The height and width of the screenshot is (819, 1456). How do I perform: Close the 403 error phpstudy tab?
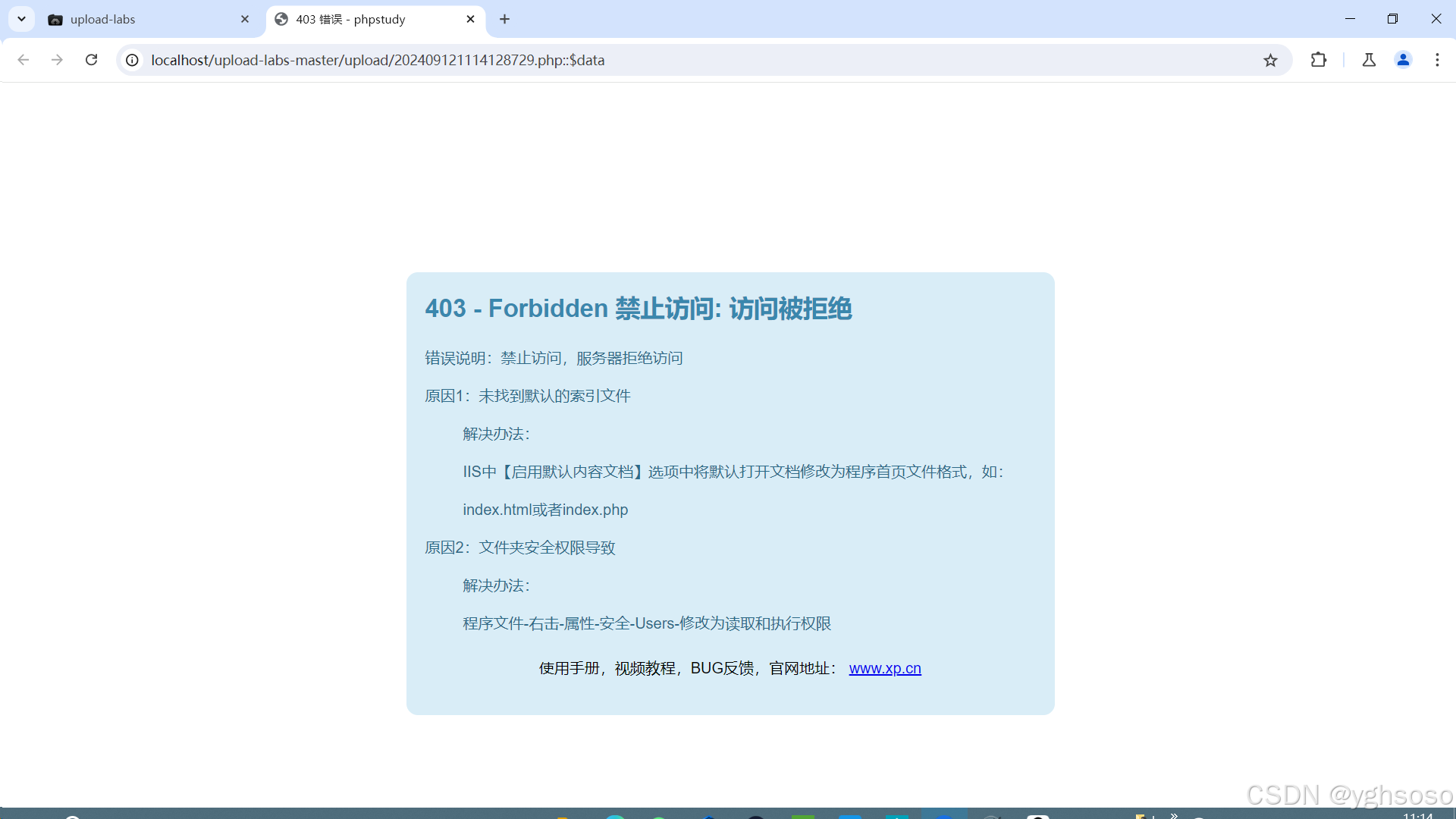pyautogui.click(x=470, y=19)
